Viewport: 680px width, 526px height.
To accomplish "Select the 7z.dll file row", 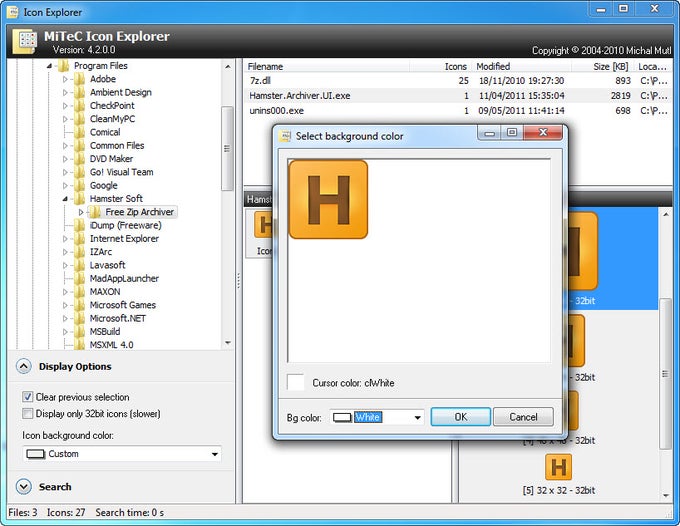I will (x=457, y=81).
